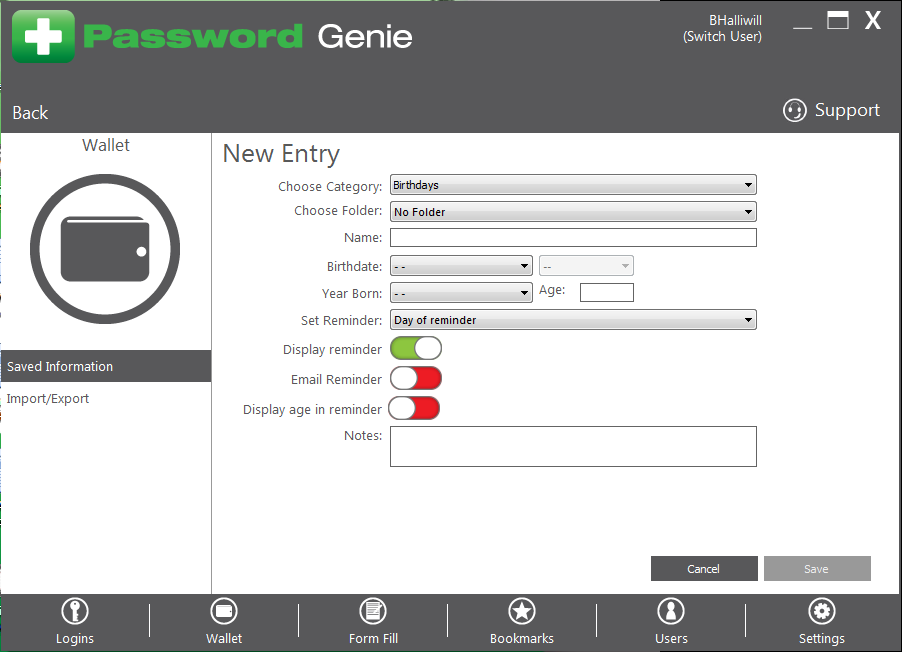902x652 pixels.
Task: Open Support link text
Action: coord(847,110)
